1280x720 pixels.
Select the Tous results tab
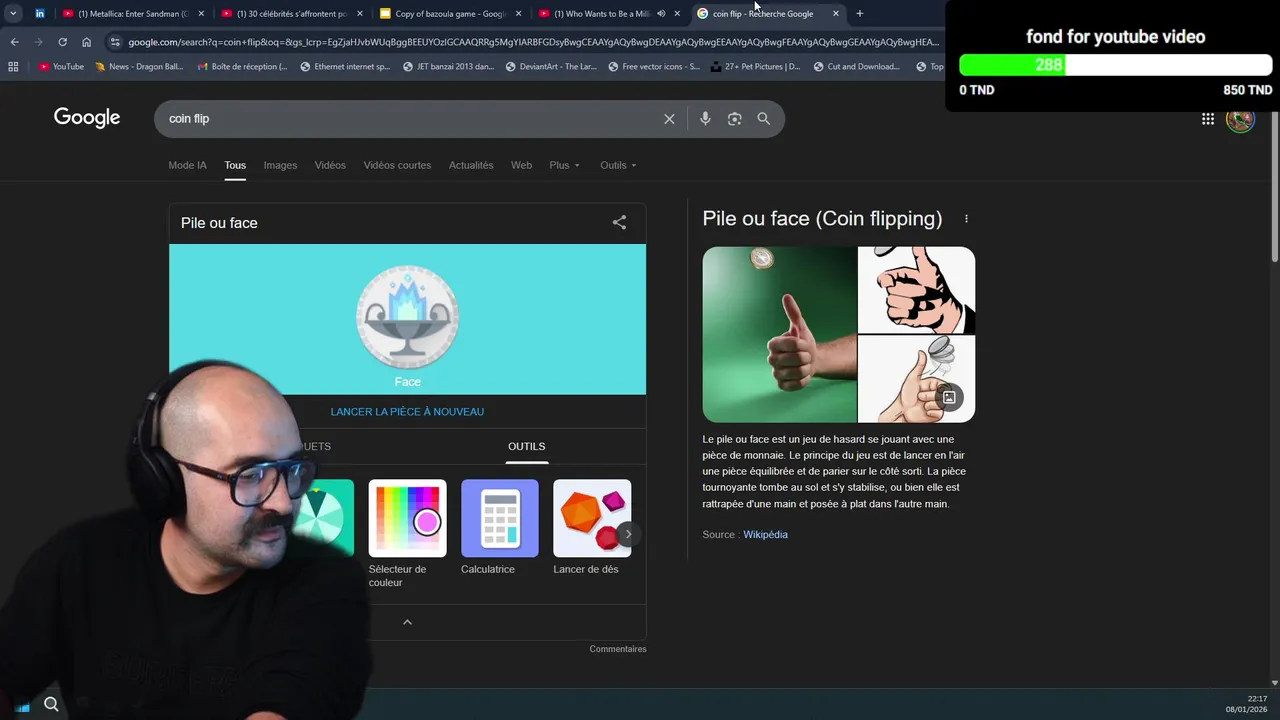(235, 165)
